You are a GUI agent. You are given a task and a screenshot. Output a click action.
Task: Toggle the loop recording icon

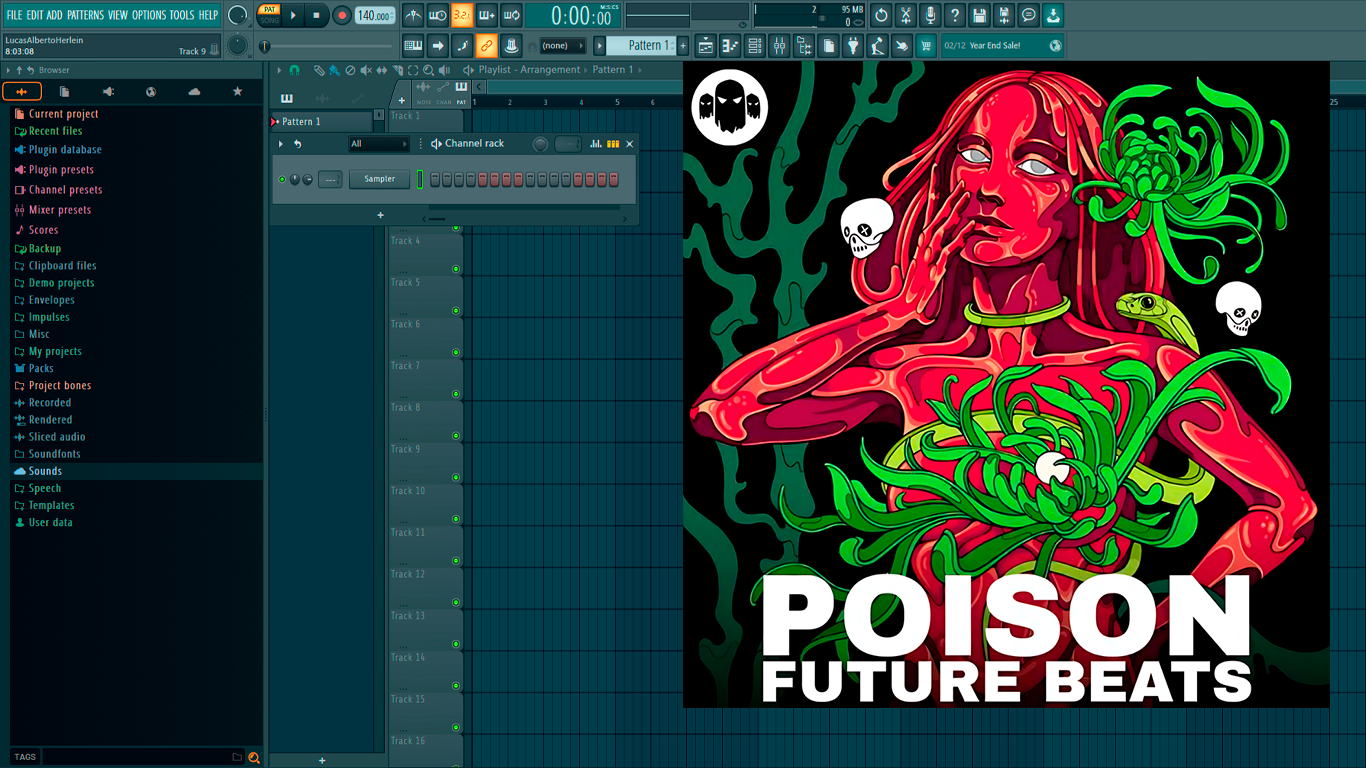click(511, 15)
